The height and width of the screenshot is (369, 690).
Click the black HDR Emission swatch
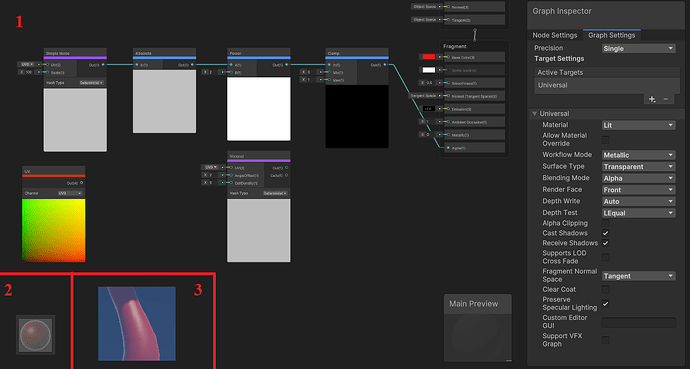pyautogui.click(x=429, y=109)
